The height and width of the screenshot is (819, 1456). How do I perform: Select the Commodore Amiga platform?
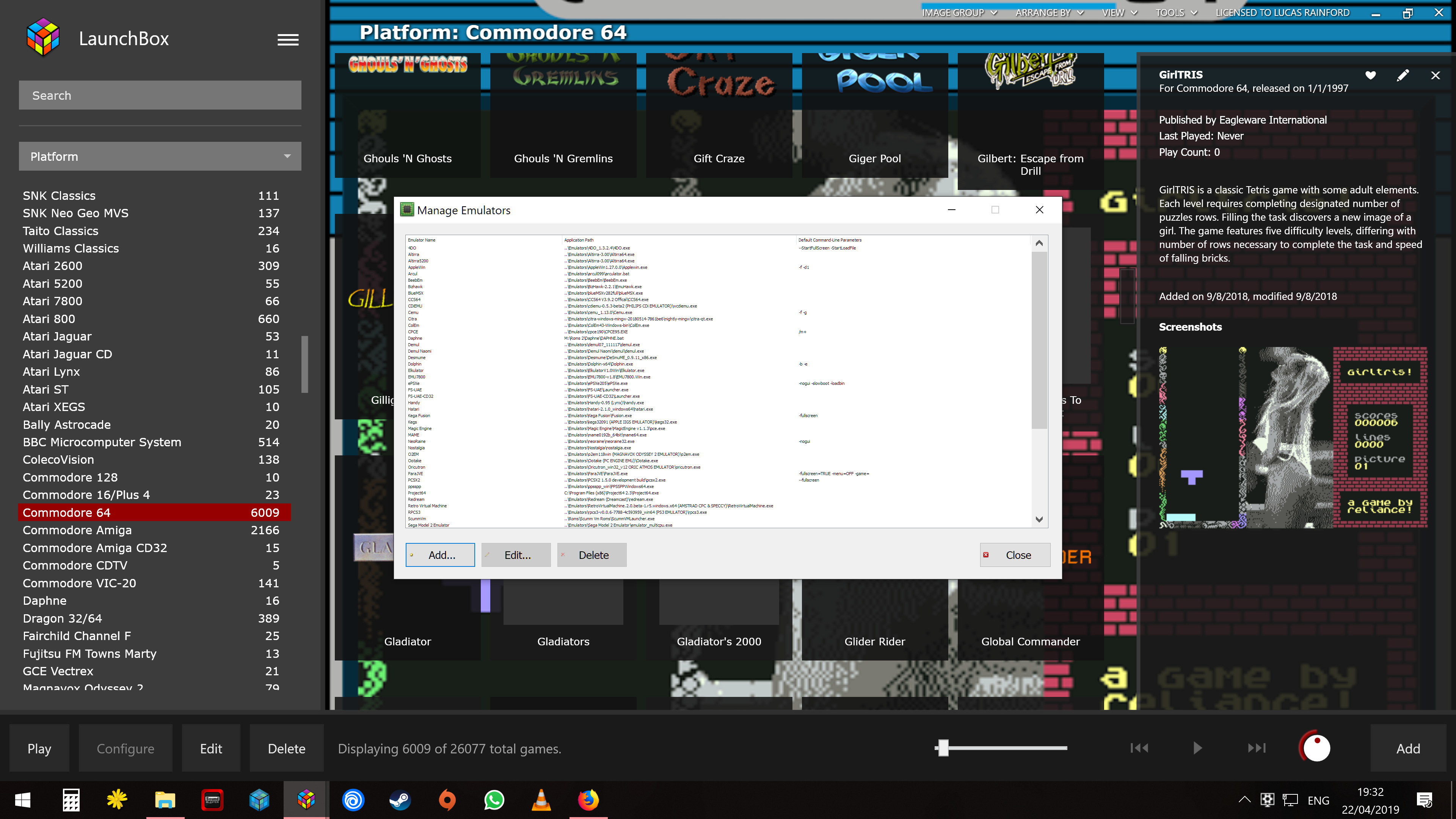[154, 530]
